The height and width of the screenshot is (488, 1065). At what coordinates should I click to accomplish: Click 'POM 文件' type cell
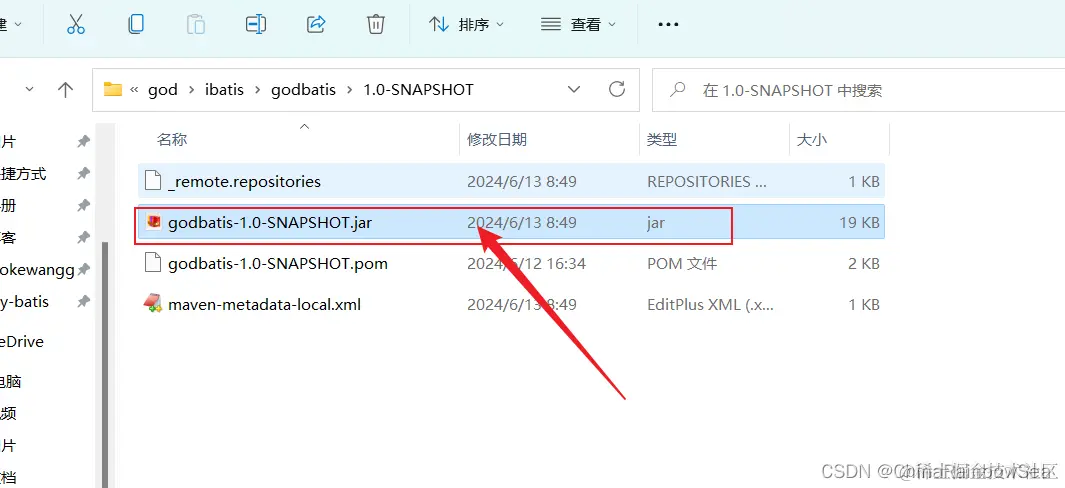click(682, 263)
